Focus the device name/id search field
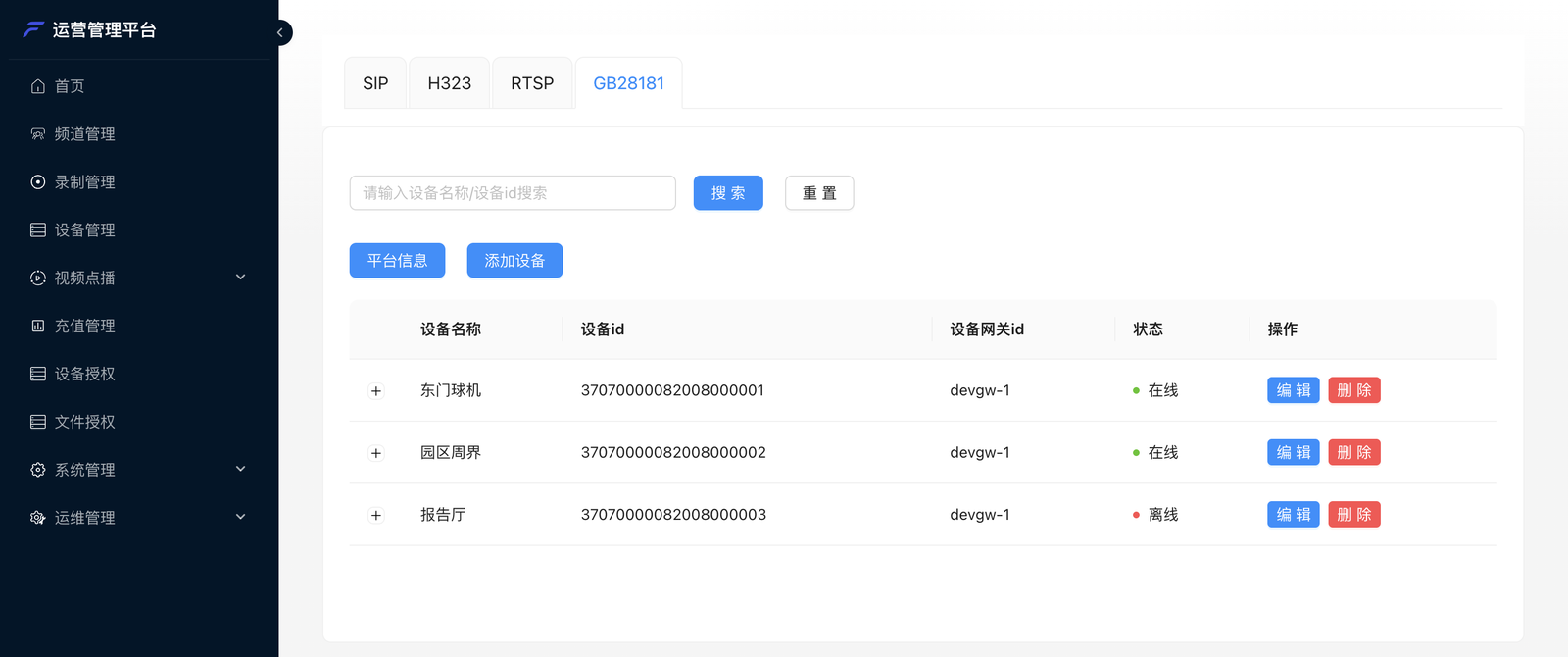 (513, 193)
